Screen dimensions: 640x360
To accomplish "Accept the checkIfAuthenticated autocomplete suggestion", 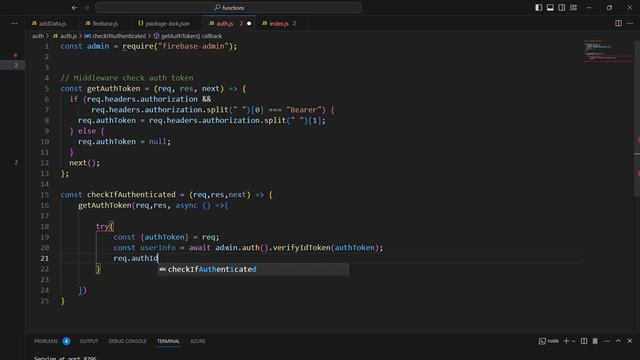I will click(x=253, y=269).
